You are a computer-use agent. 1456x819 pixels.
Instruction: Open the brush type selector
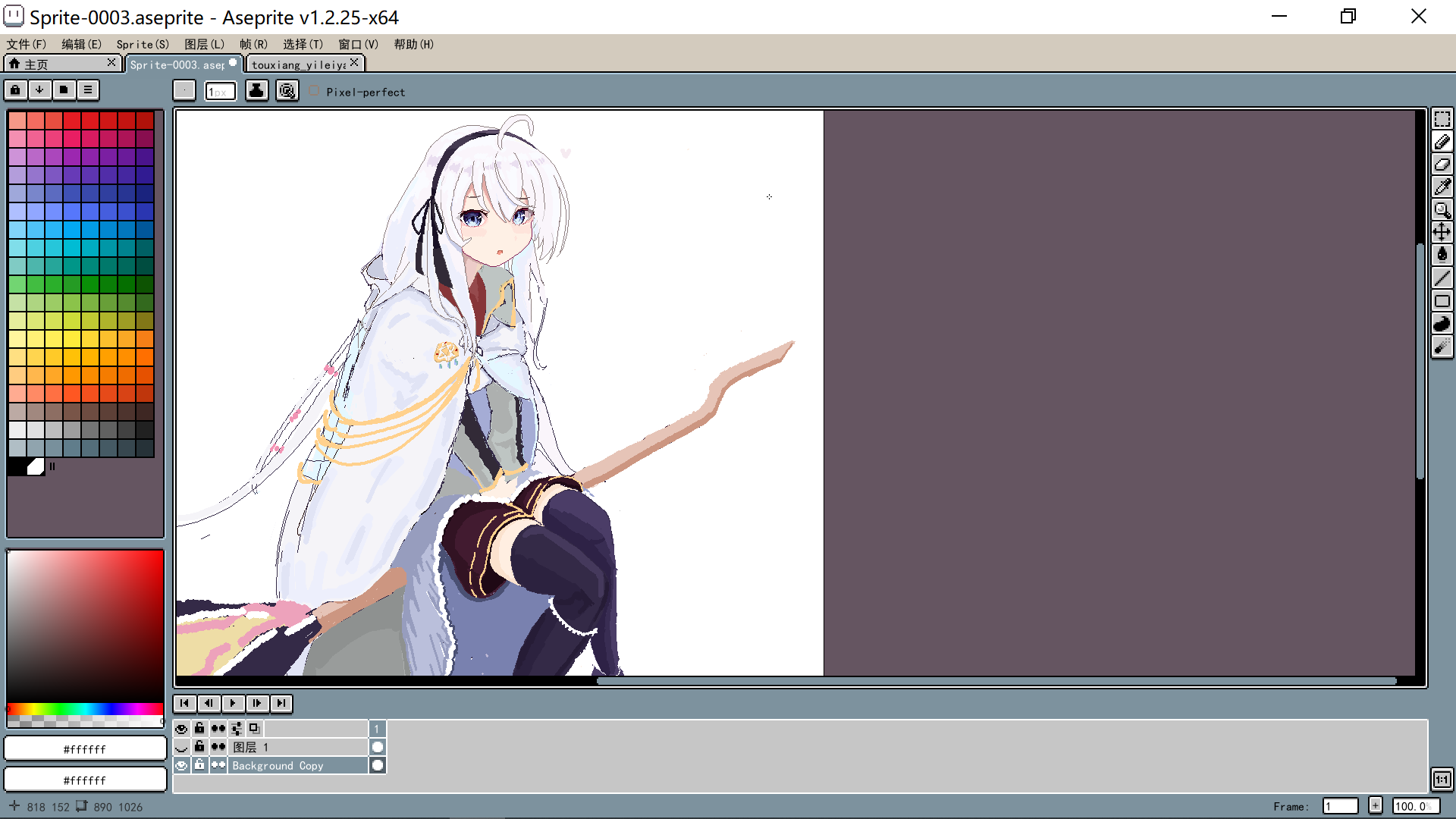184,91
